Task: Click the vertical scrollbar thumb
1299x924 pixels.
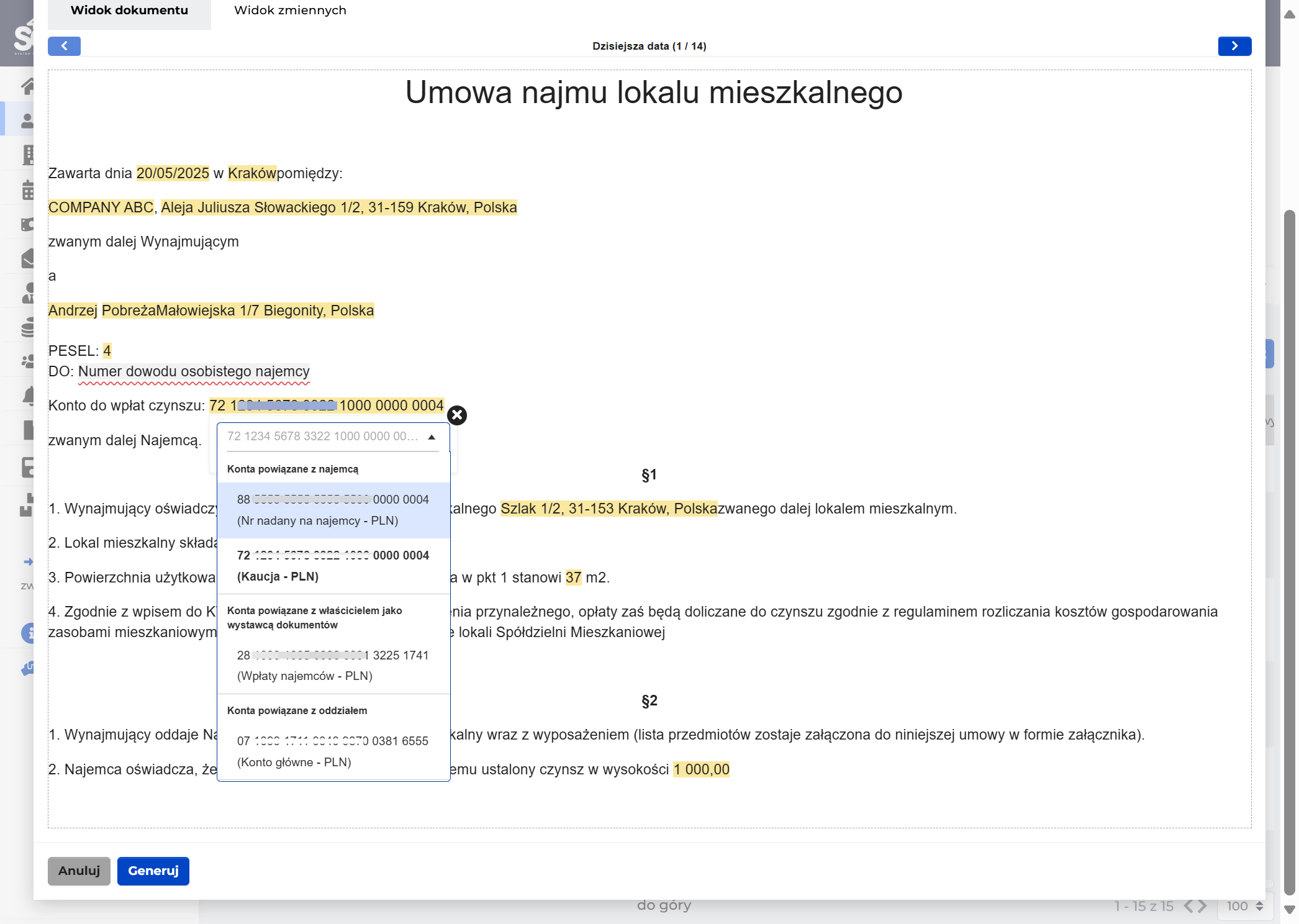Action: (1290, 553)
